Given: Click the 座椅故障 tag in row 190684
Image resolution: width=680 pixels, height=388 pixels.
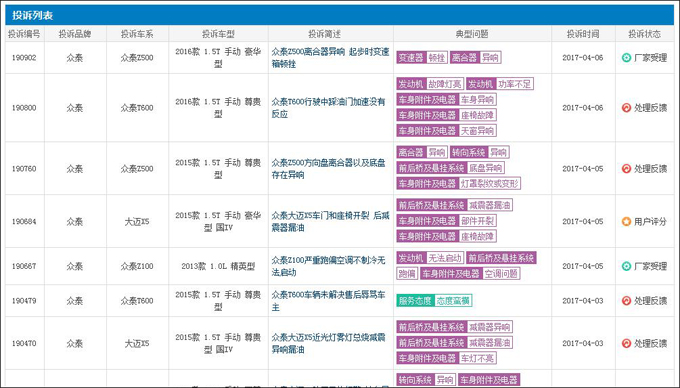Looking at the screenshot, I should pos(446,236).
